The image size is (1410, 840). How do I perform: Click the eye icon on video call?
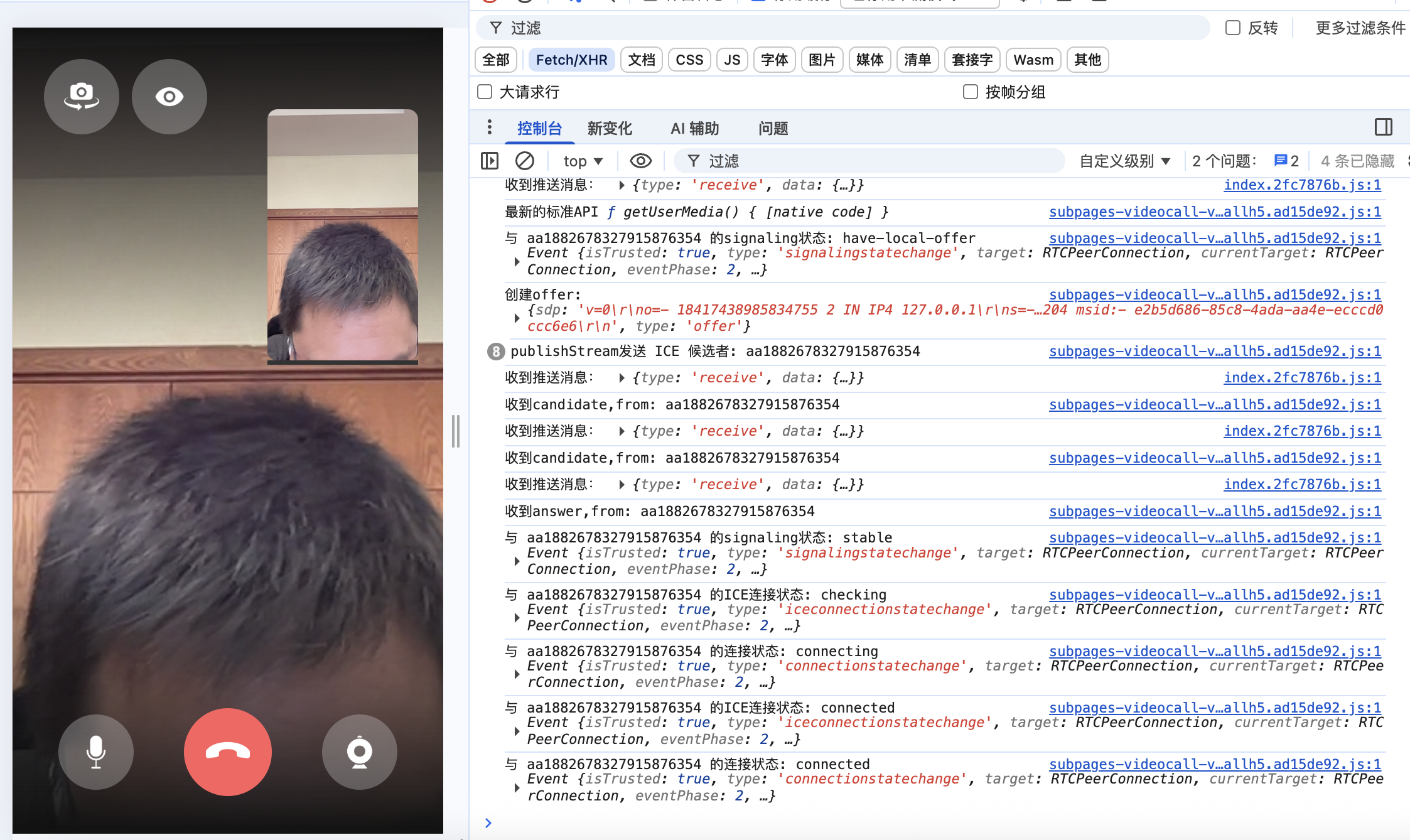(169, 97)
